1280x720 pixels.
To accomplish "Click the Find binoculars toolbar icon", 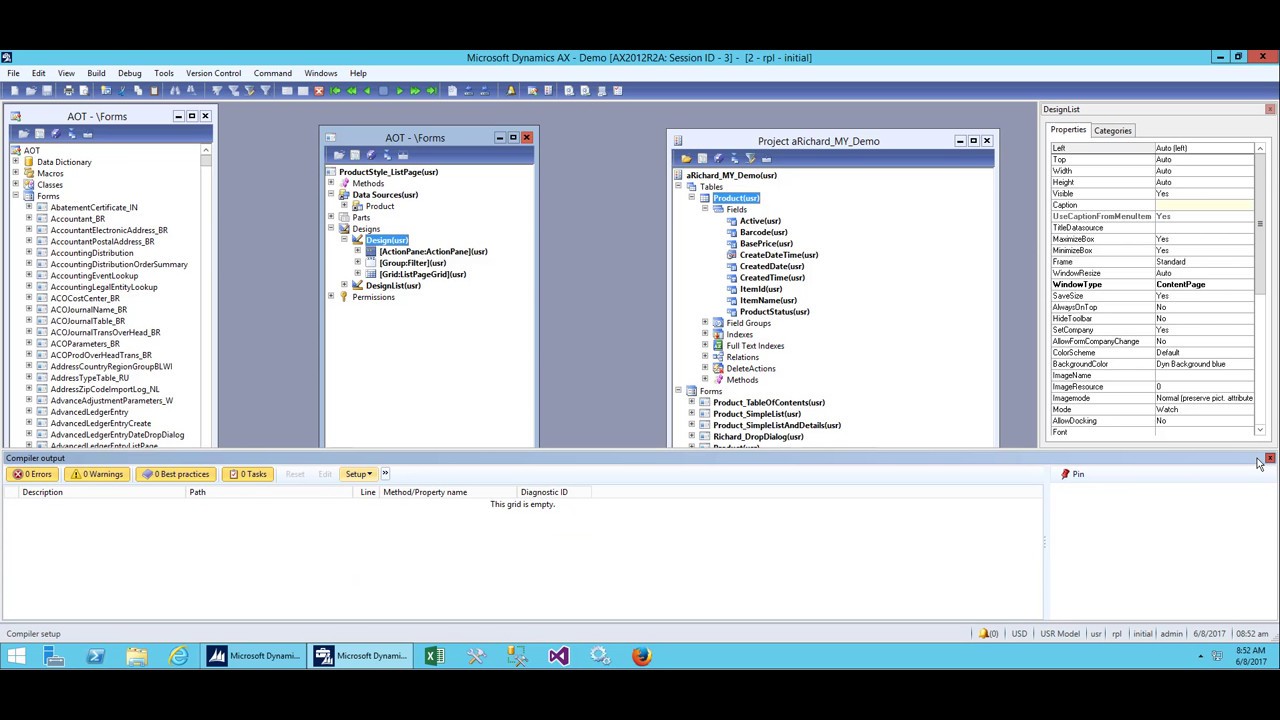I will click(x=174, y=90).
